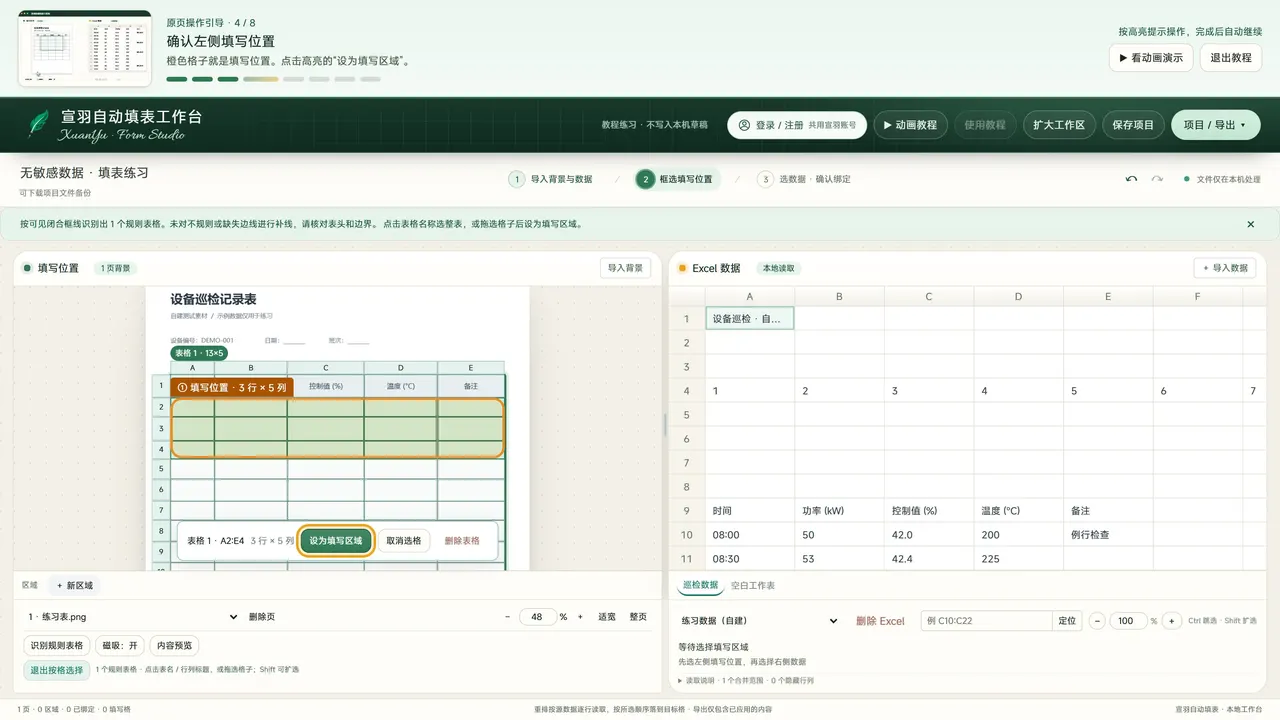Open the 1 · 练习表.png page dropdown
Screen dimensions: 1280x720
click(x=132, y=617)
